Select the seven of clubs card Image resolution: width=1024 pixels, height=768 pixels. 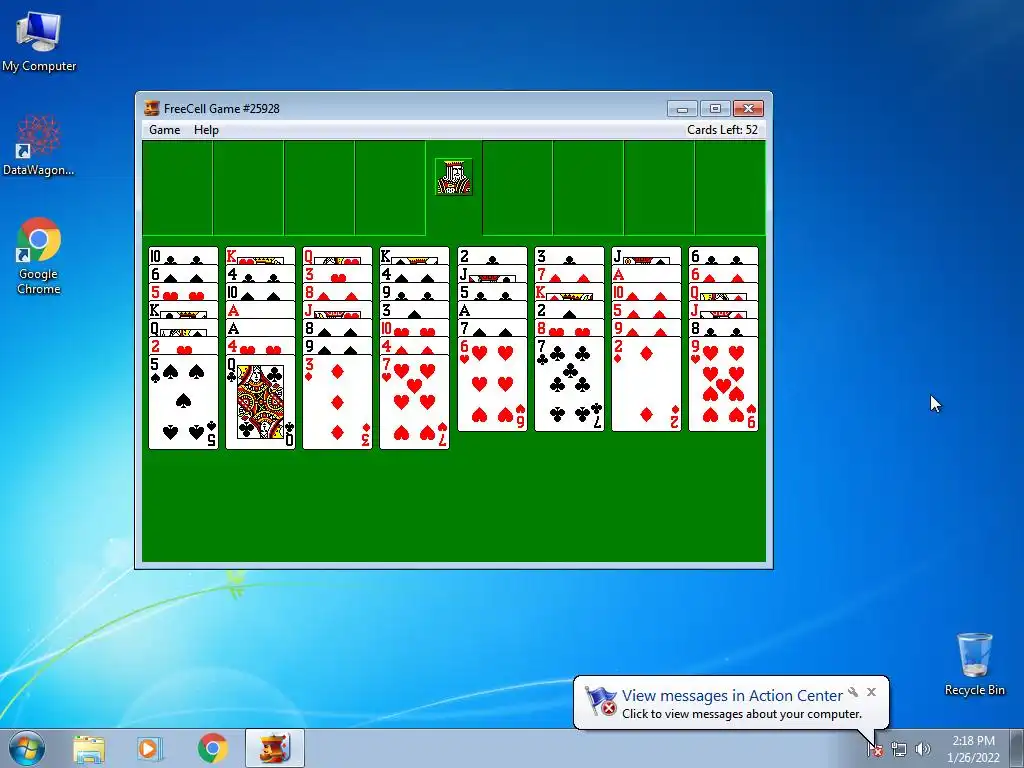tap(569, 384)
